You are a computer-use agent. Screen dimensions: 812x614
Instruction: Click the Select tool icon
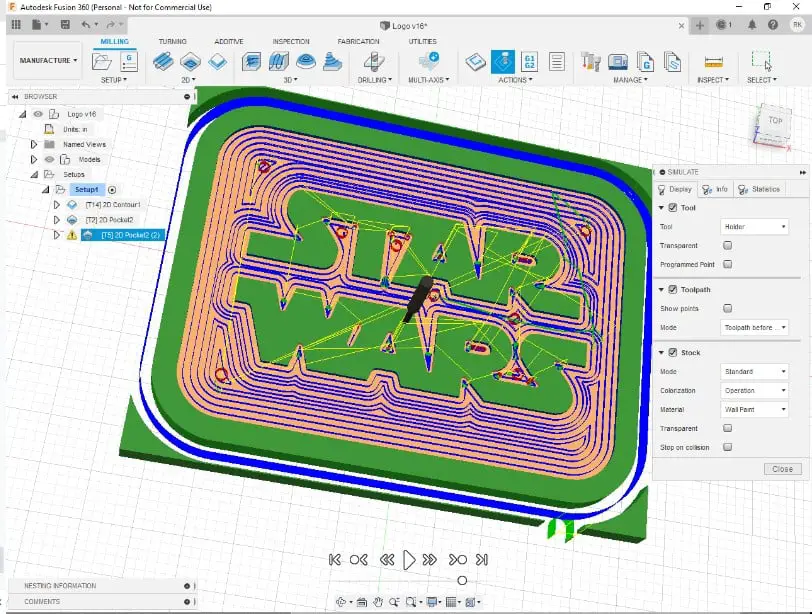point(761,61)
